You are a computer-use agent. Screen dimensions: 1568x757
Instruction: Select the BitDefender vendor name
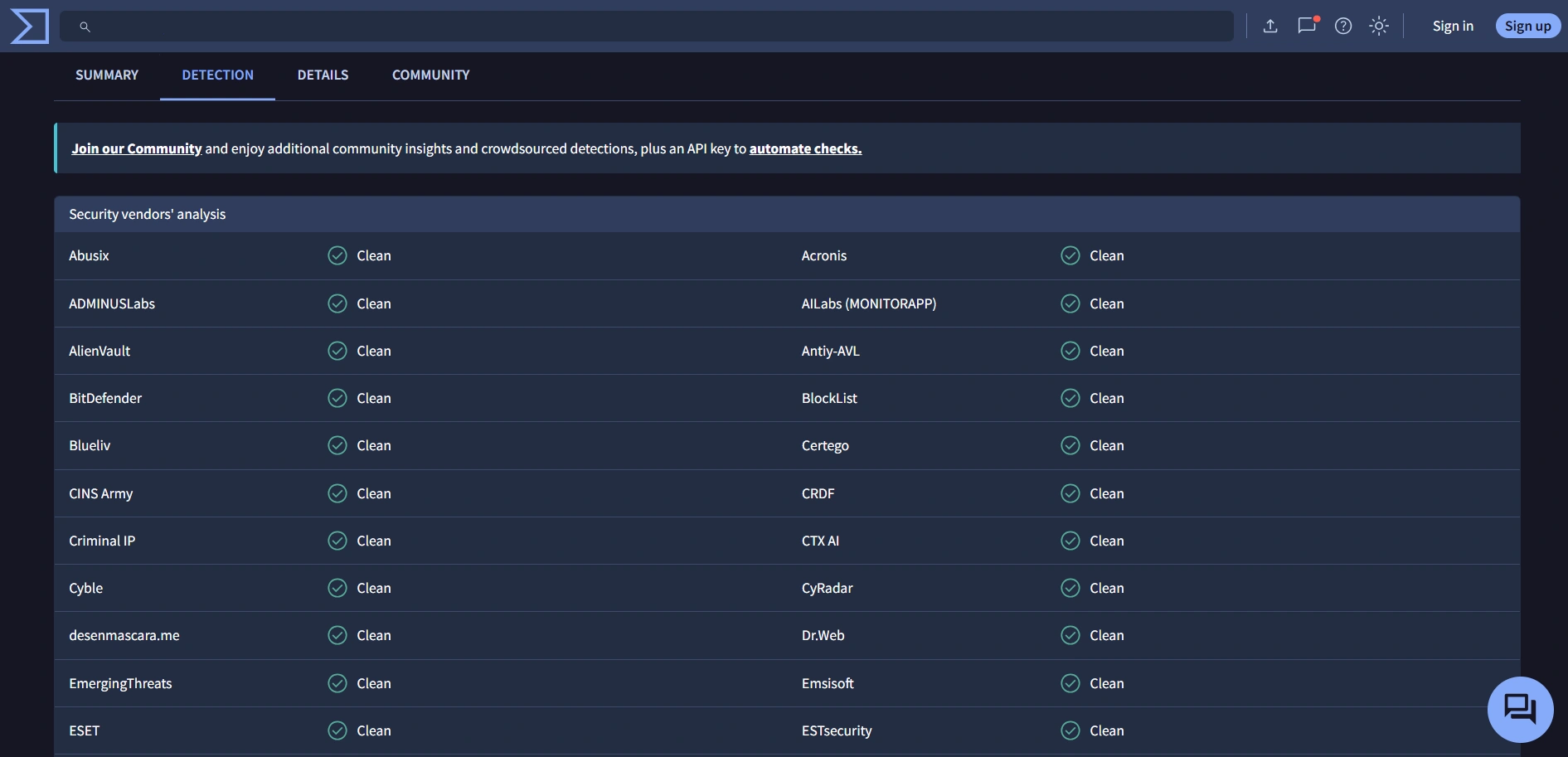coord(105,398)
